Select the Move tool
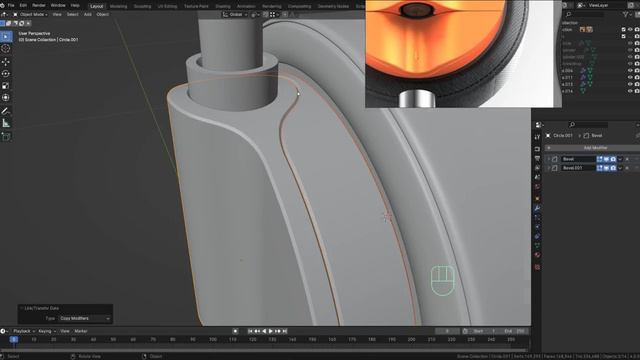640x360 pixels. coord(6,62)
